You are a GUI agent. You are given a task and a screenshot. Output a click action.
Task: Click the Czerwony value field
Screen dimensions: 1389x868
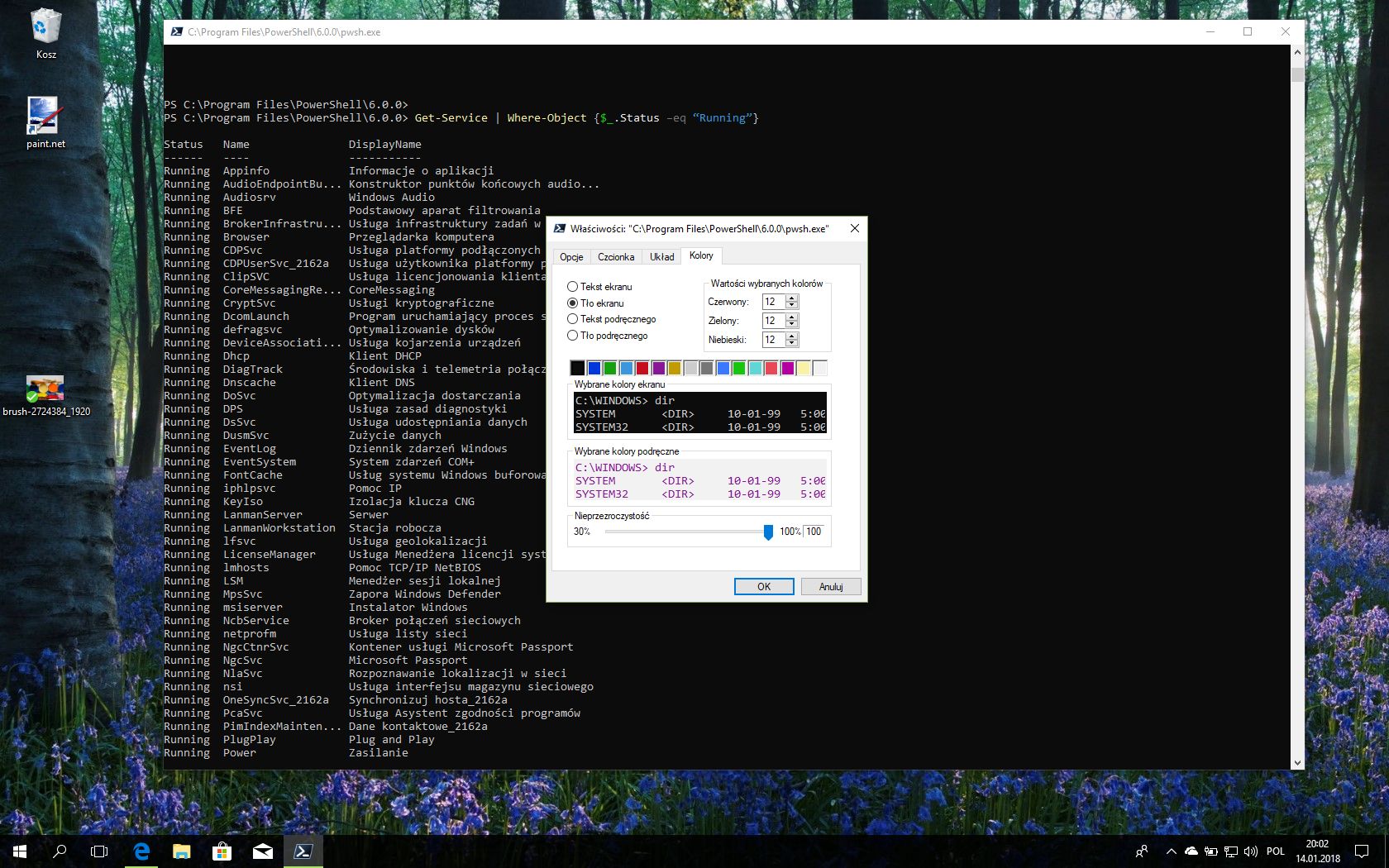pyautogui.click(x=774, y=302)
